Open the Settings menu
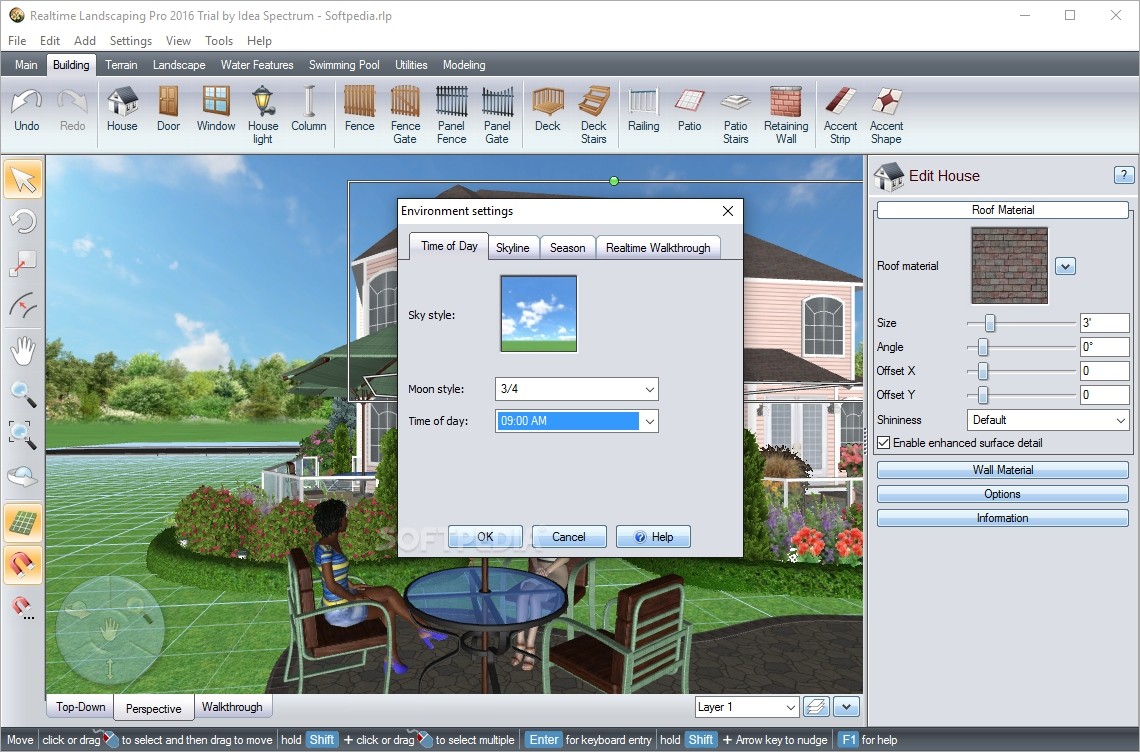Viewport: 1140px width, 752px height. click(x=131, y=41)
